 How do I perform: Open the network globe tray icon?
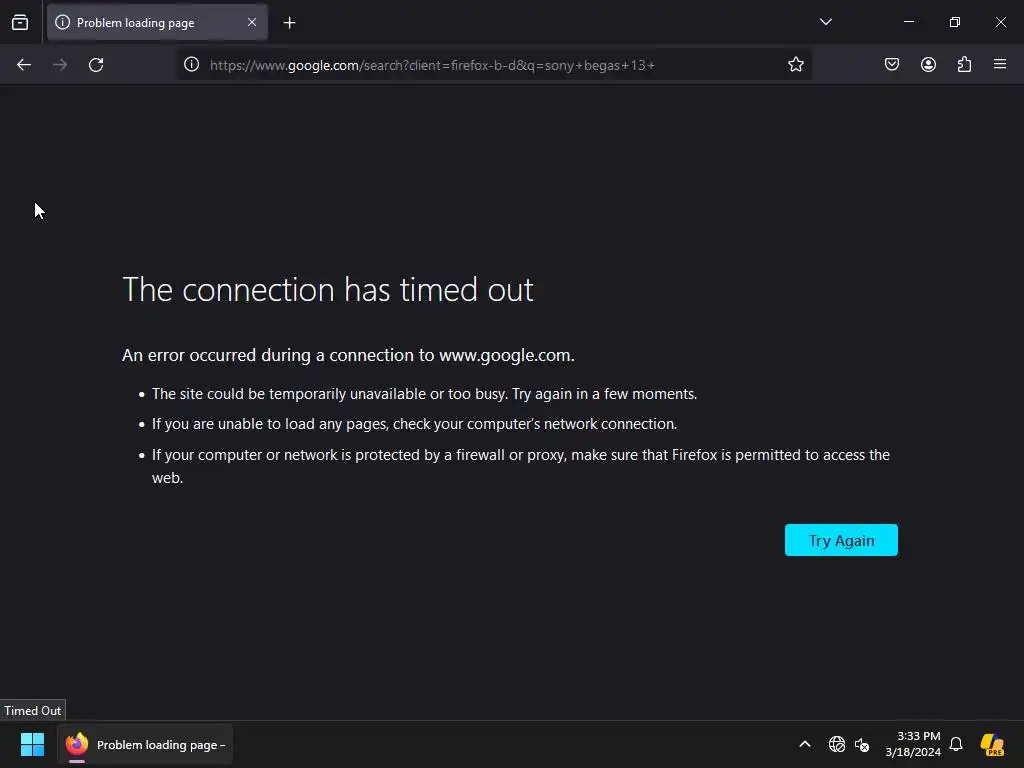pos(837,744)
